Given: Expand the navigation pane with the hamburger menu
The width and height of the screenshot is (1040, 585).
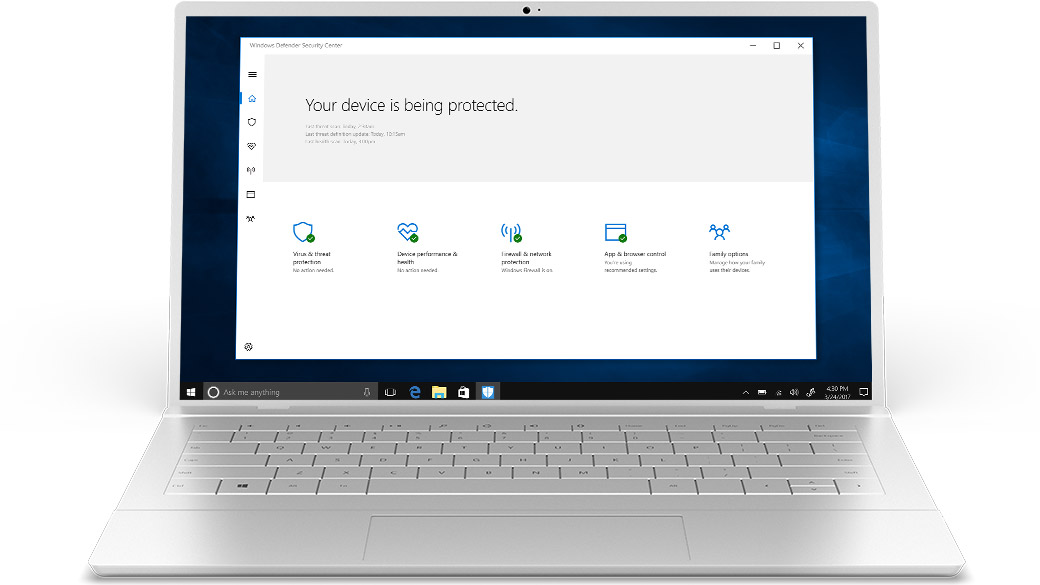Looking at the screenshot, I should tap(251, 74).
